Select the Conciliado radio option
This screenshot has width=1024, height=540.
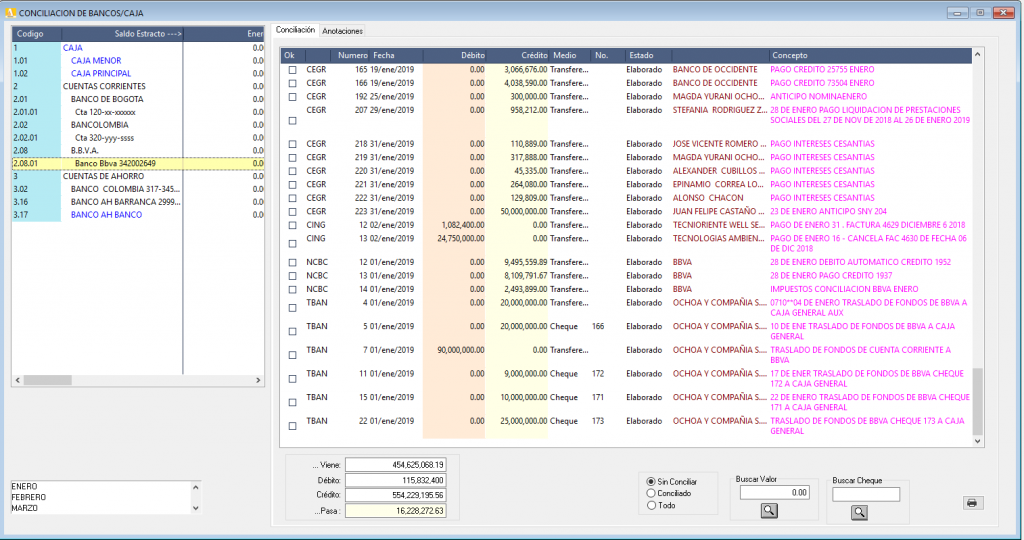point(652,493)
